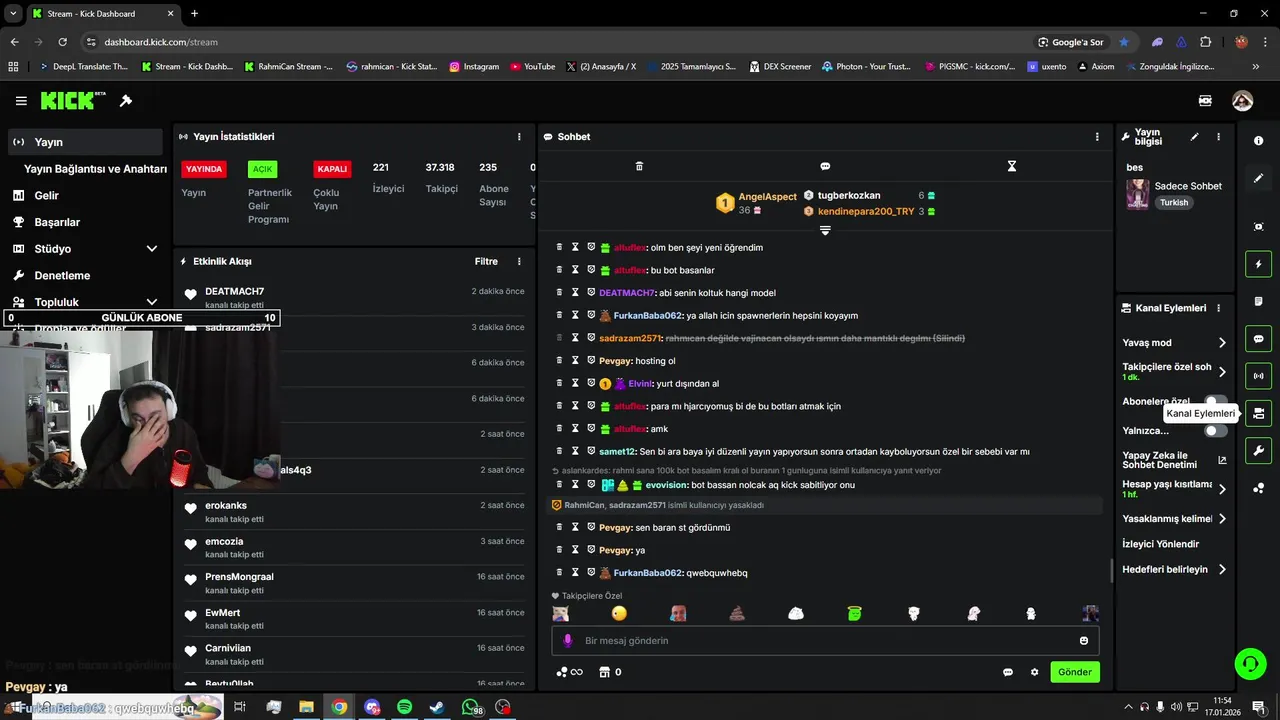The image size is (1280, 720).
Task: Open the Kick hamburger menu
Action: tap(21, 101)
